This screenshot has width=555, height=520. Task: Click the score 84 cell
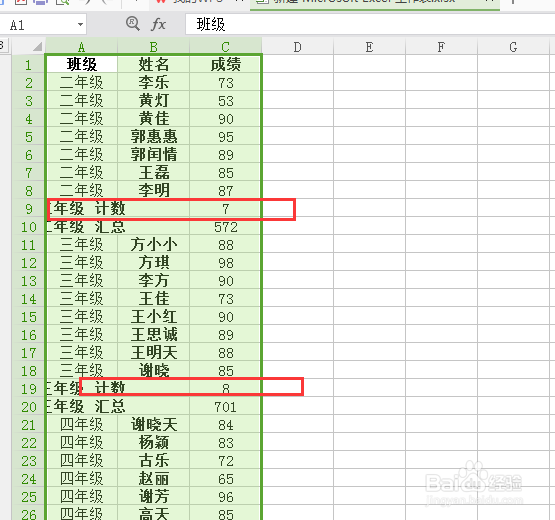[225, 425]
